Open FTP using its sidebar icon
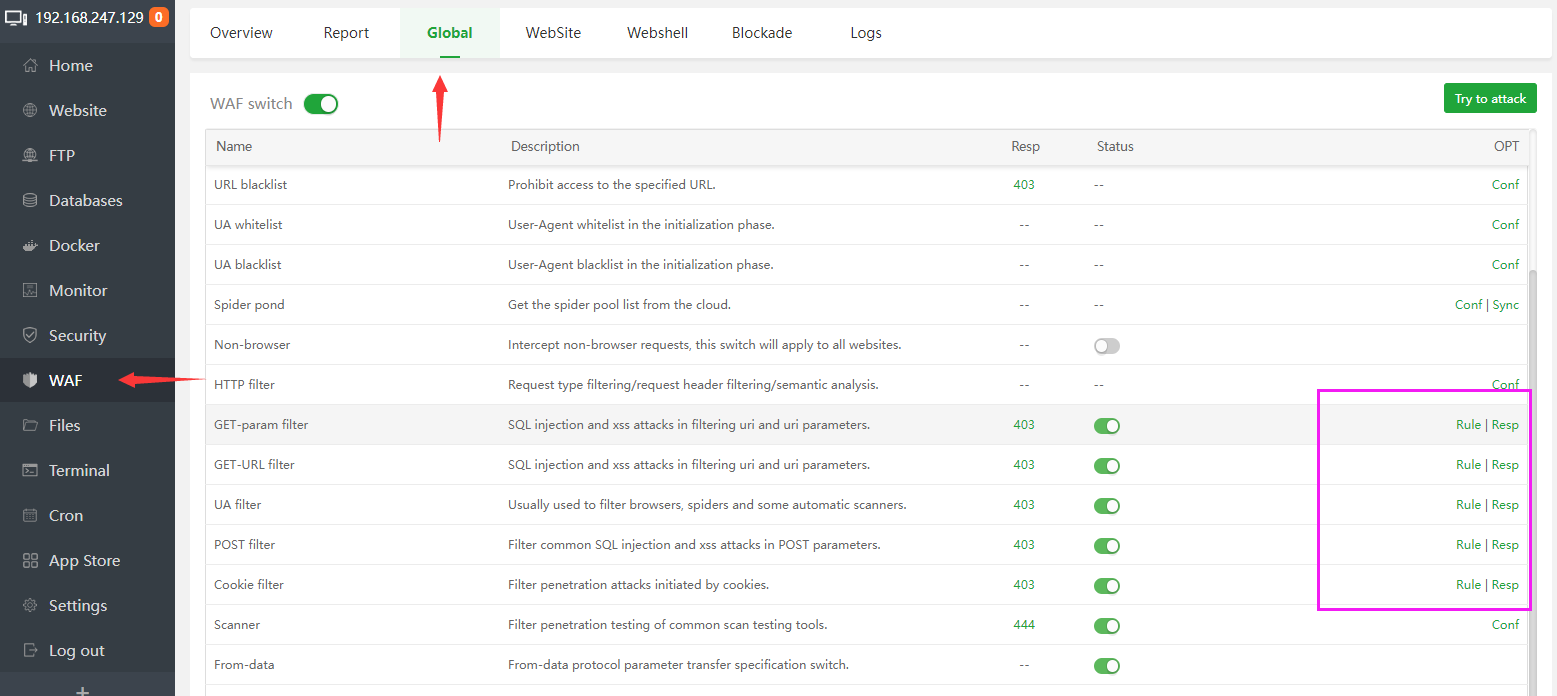1557x696 pixels. pos(30,156)
